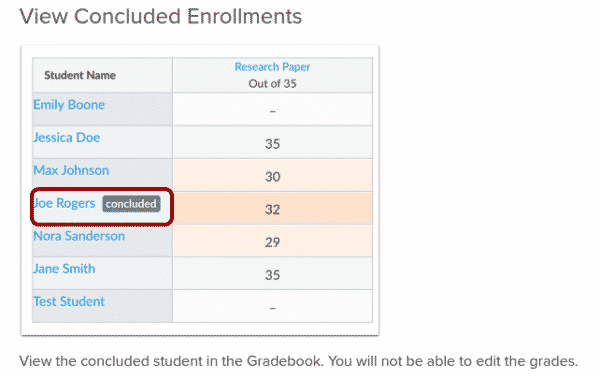
Task: Open Max Johnson's student link
Action: [x=71, y=170]
